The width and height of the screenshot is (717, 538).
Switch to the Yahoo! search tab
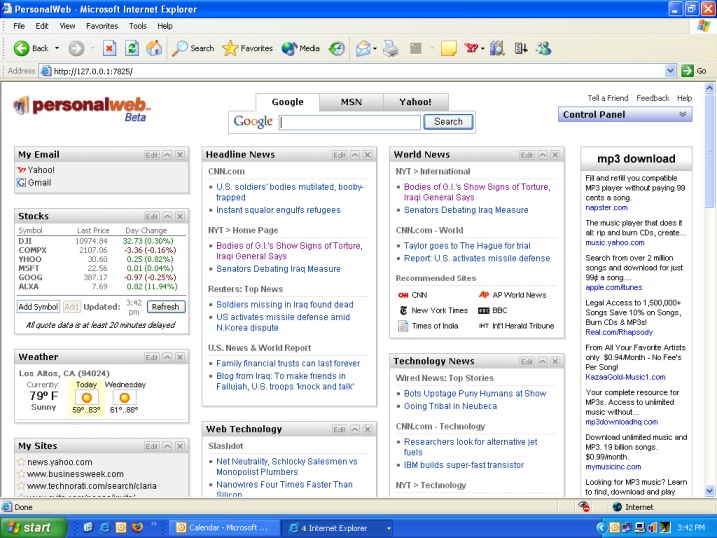pos(415,102)
